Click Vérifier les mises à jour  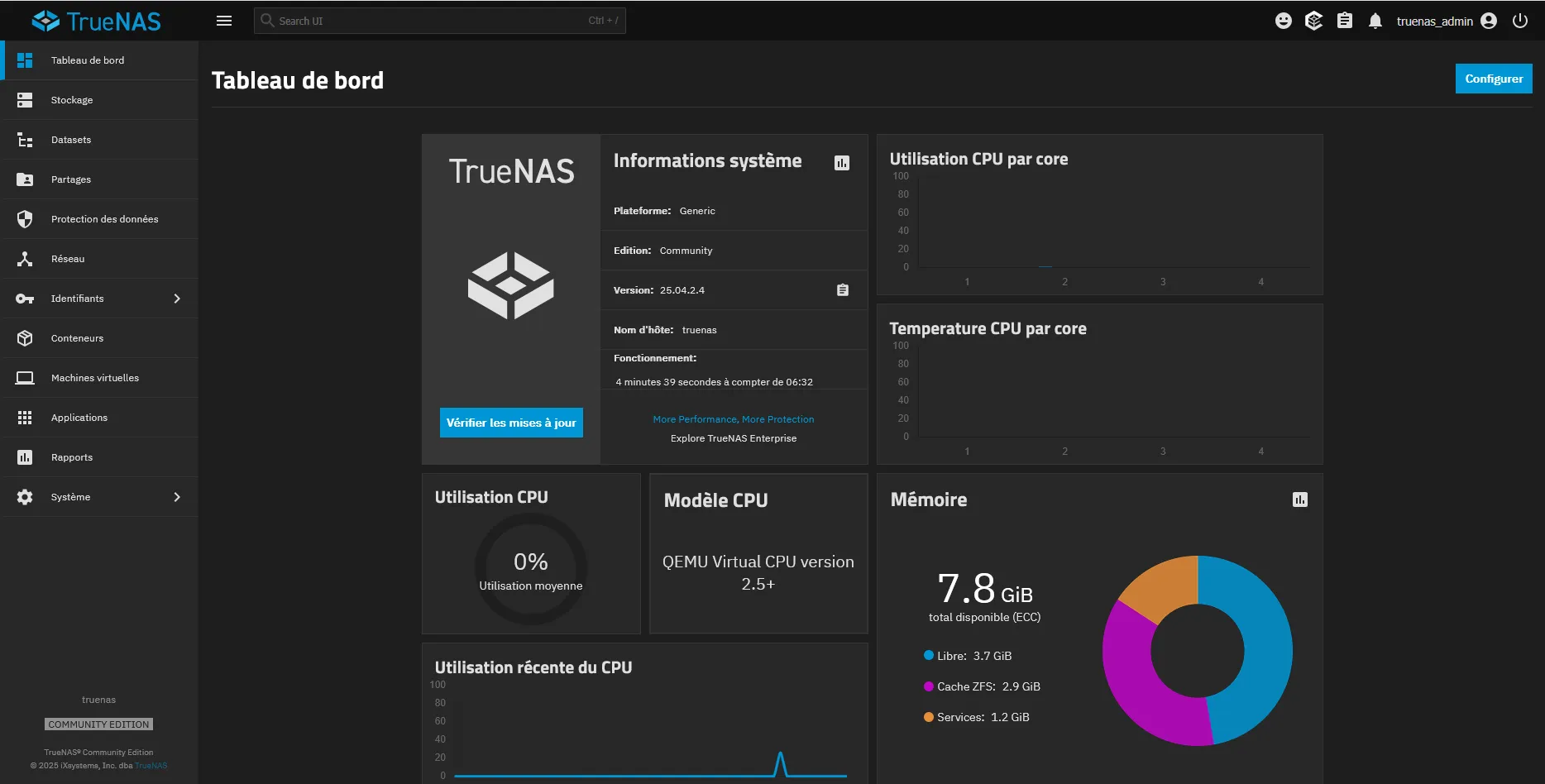coord(511,423)
